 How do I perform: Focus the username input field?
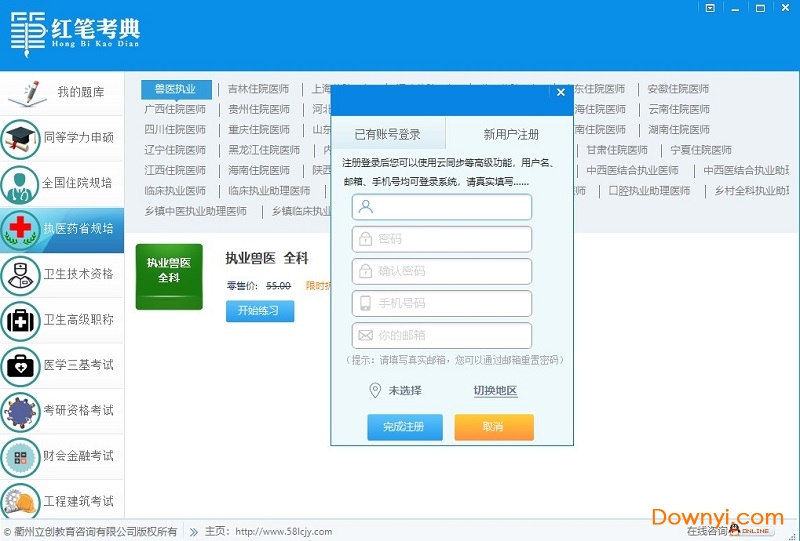[442, 207]
